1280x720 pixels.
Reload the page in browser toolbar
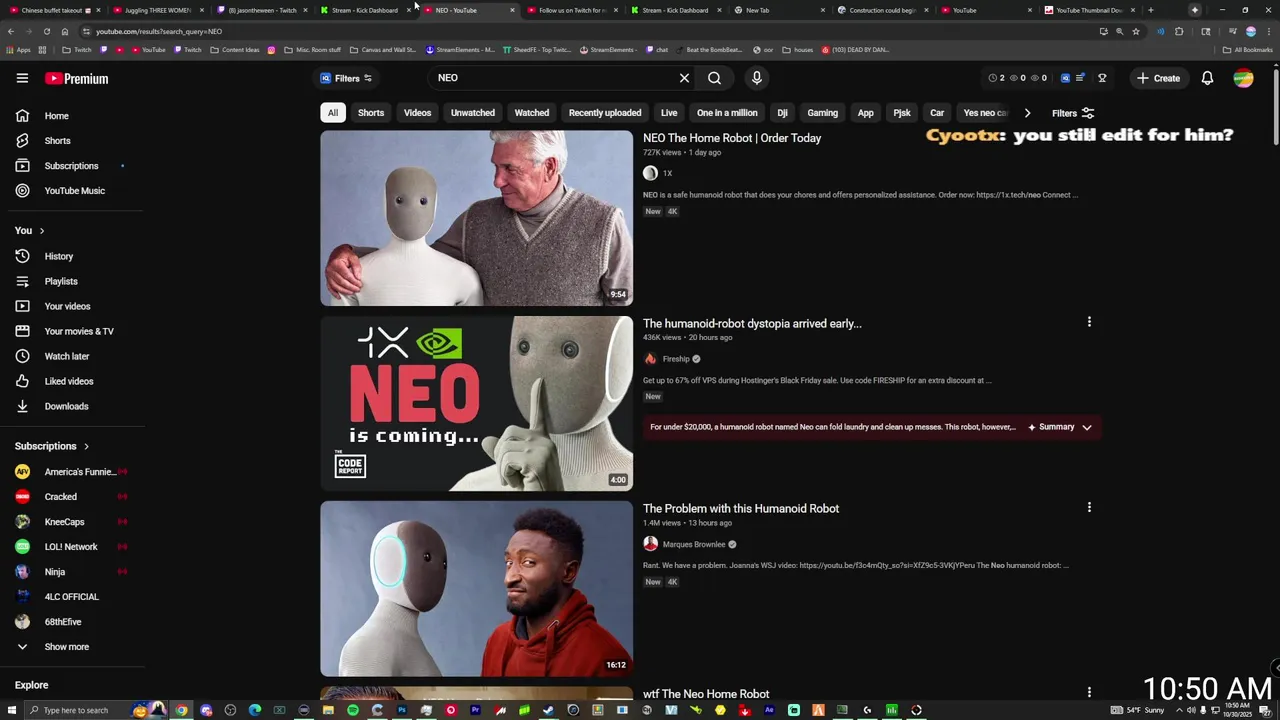(46, 31)
